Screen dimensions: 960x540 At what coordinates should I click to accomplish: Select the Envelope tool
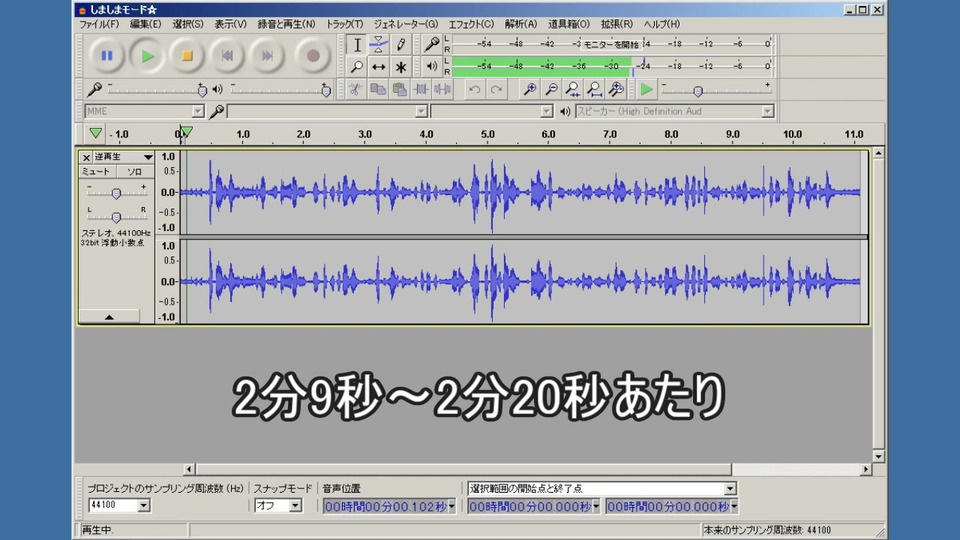[x=379, y=45]
